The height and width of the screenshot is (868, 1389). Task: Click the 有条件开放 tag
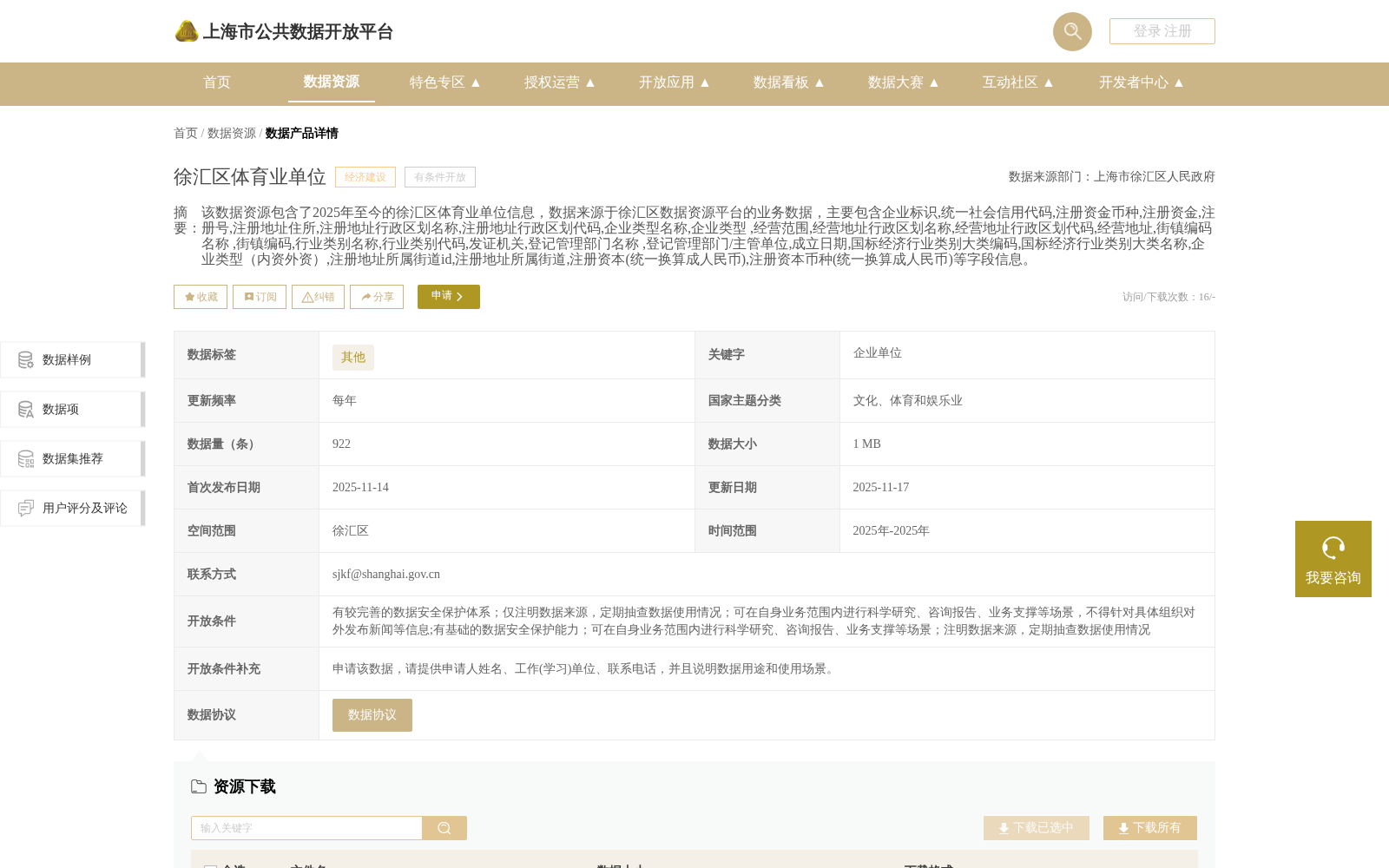(x=440, y=177)
